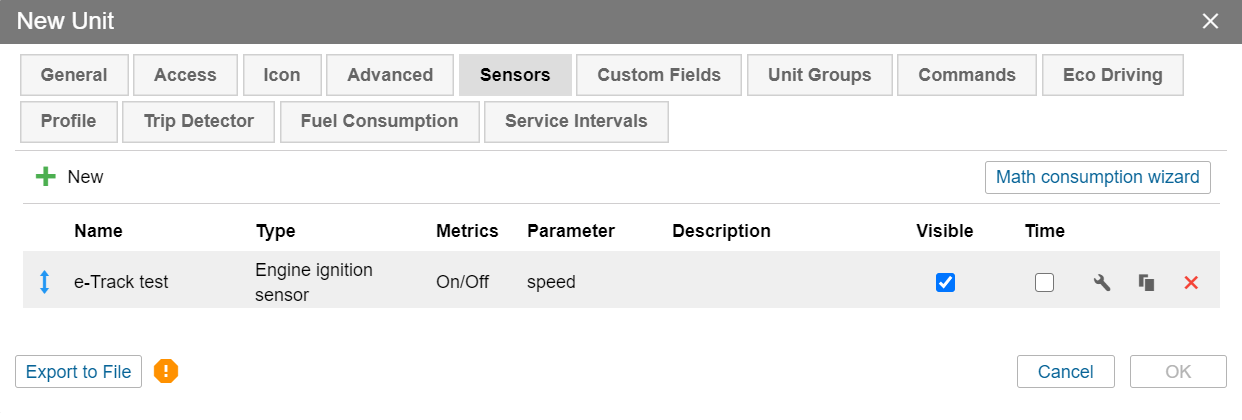Image resolution: width=1242 pixels, height=420 pixels.
Task: Open the Service Intervals tab
Action: point(575,121)
